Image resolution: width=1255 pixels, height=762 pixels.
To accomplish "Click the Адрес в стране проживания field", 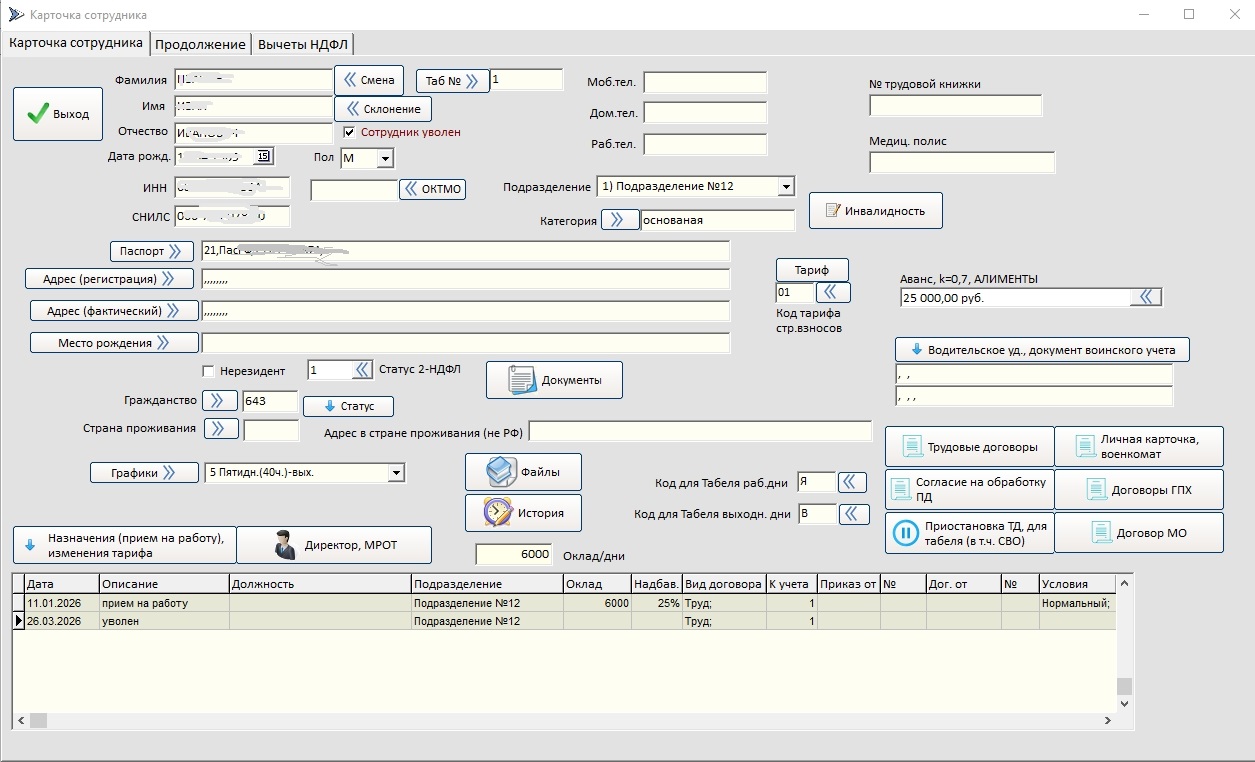I will (701, 431).
